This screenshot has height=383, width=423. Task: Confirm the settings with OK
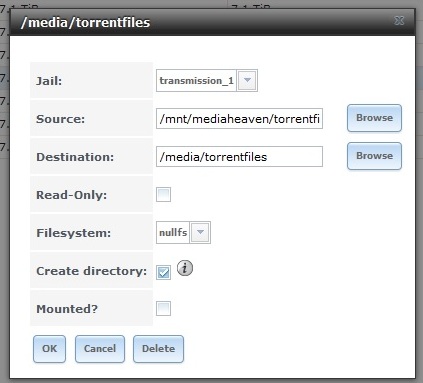click(49, 349)
